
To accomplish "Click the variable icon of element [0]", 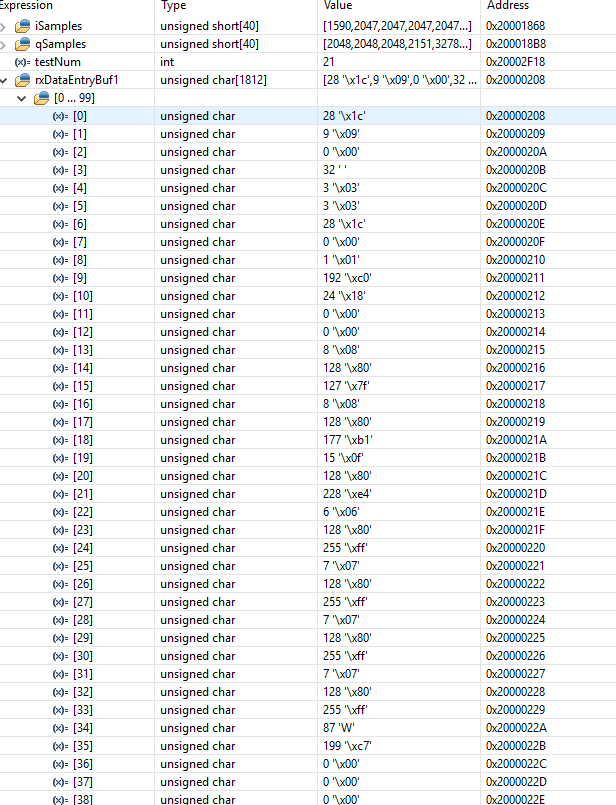I will click(60, 117).
